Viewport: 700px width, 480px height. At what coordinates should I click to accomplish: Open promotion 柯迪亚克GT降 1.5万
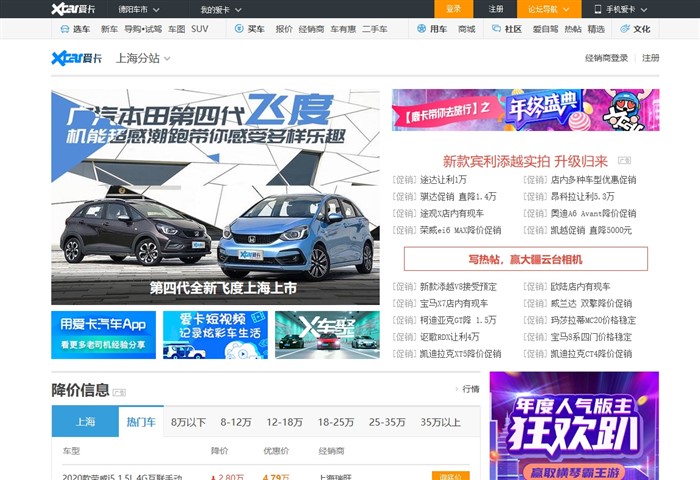click(x=458, y=320)
